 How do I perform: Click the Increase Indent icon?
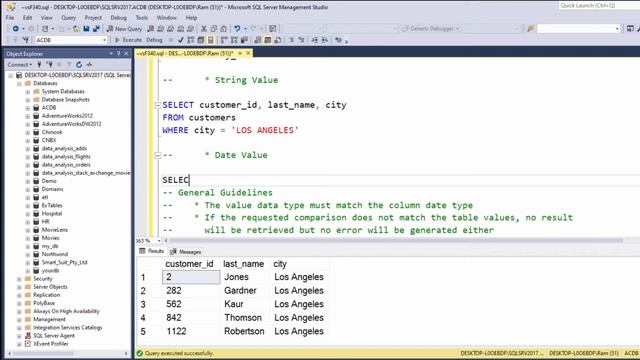(x=324, y=40)
